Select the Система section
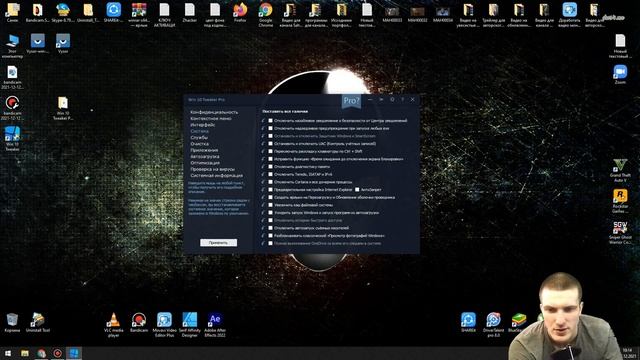This screenshot has width=640, height=360. coord(199,131)
